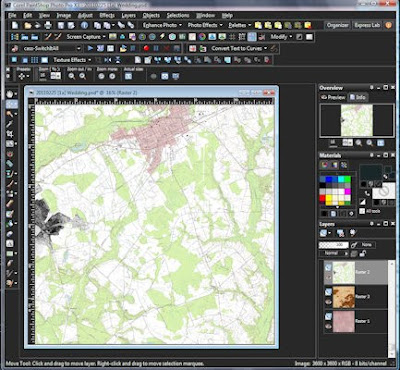Viewport: 400px width, 370px height.
Task: Select the Red Eye tool
Action: click(10, 154)
